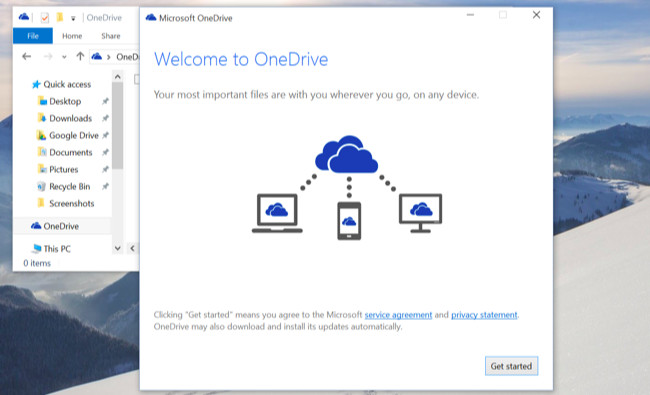This screenshot has height=395, width=650.
Task: Click the Quick access star icon
Action: 36,85
